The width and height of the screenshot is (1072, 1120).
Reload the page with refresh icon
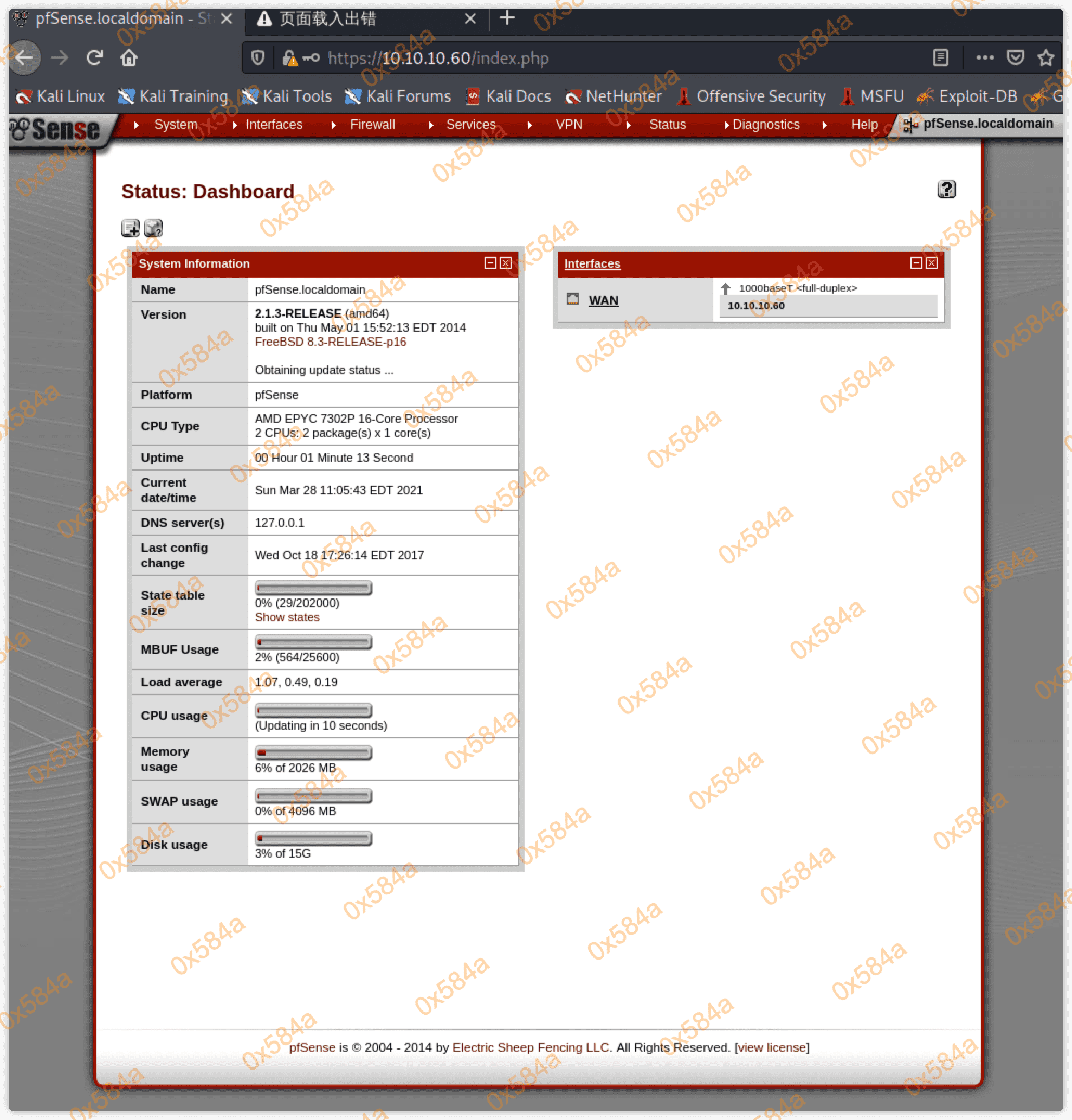95,57
